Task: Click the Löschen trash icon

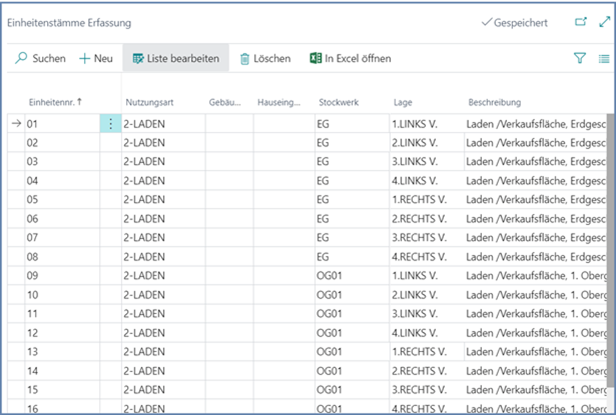Action: tap(245, 59)
